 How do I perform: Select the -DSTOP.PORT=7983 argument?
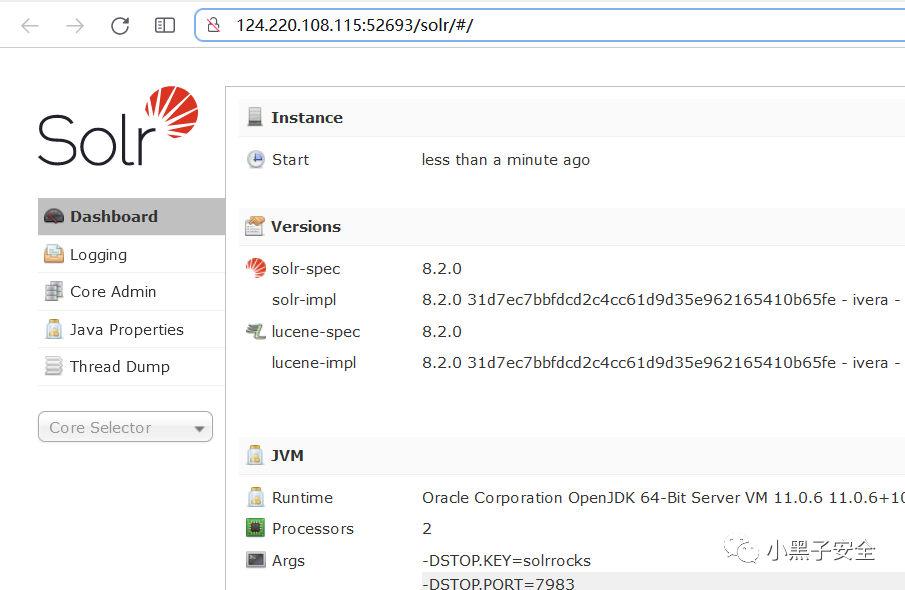pos(499,583)
